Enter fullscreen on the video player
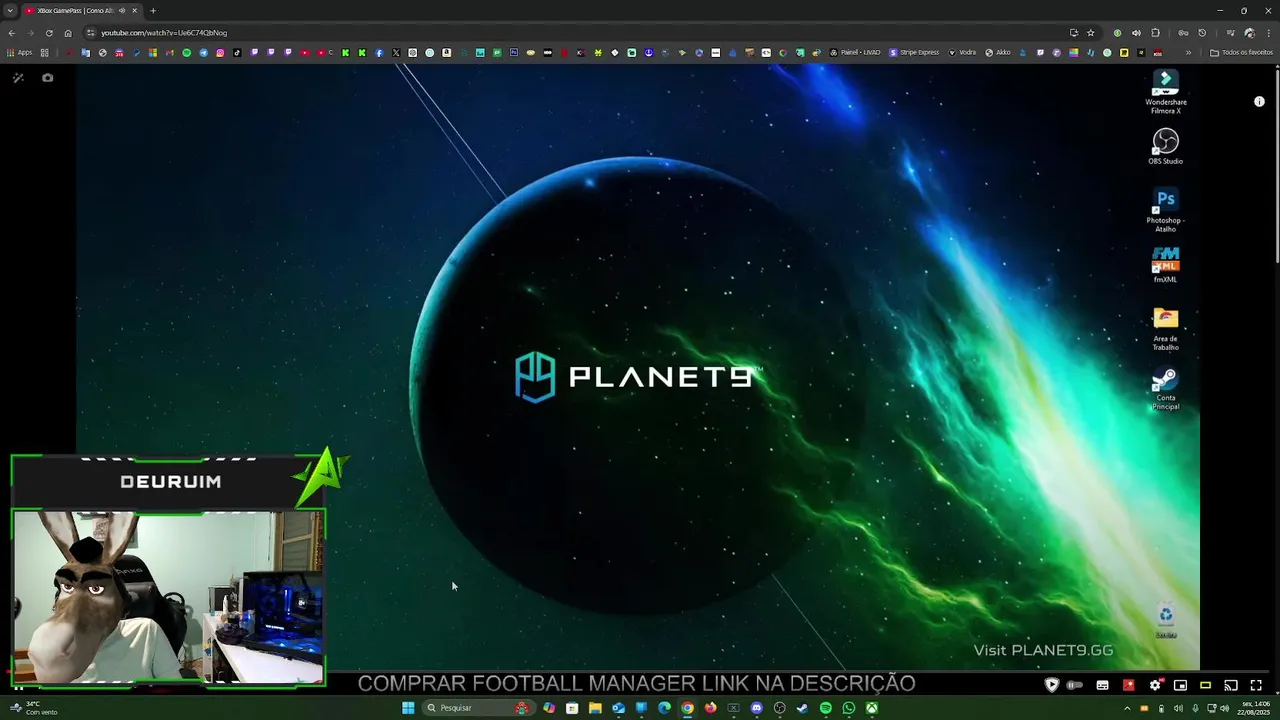Screen dimensions: 1280x720 click(x=1256, y=685)
